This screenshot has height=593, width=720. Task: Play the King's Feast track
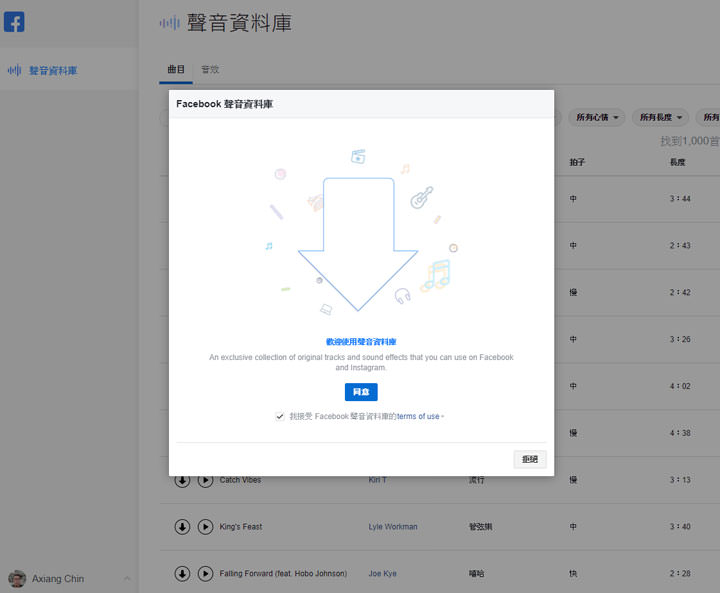click(205, 526)
